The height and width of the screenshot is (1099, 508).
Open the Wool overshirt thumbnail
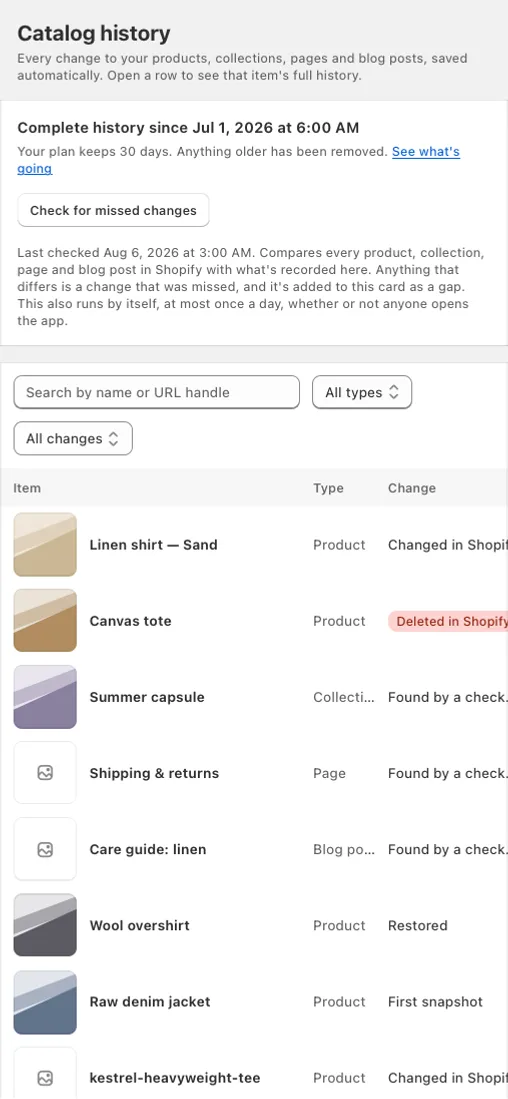click(x=45, y=925)
